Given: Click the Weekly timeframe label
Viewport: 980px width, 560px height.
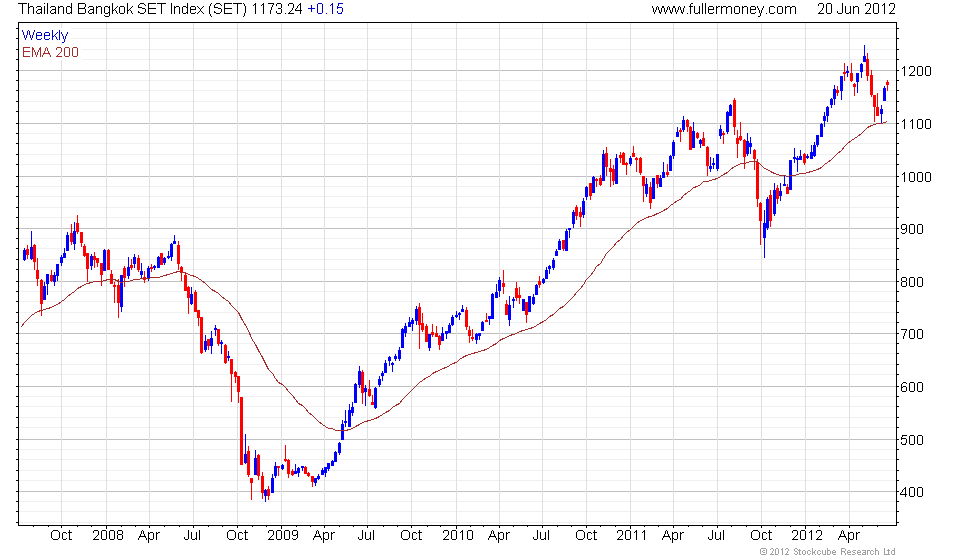Looking at the screenshot, I should pos(44,36).
